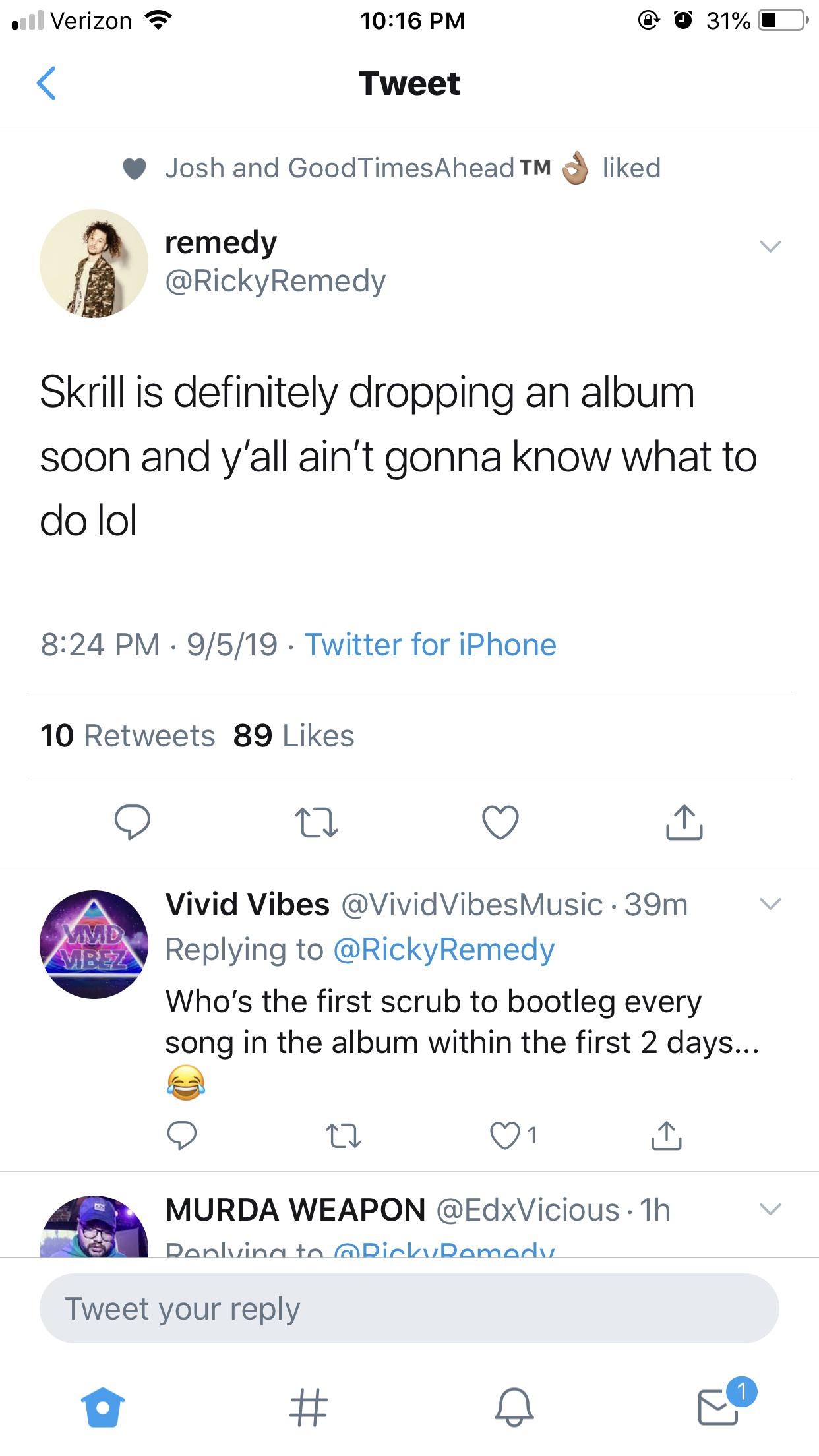Image resolution: width=819 pixels, height=1456 pixels.
Task: Reply to remedy's tweet via the comment icon
Action: tap(133, 822)
